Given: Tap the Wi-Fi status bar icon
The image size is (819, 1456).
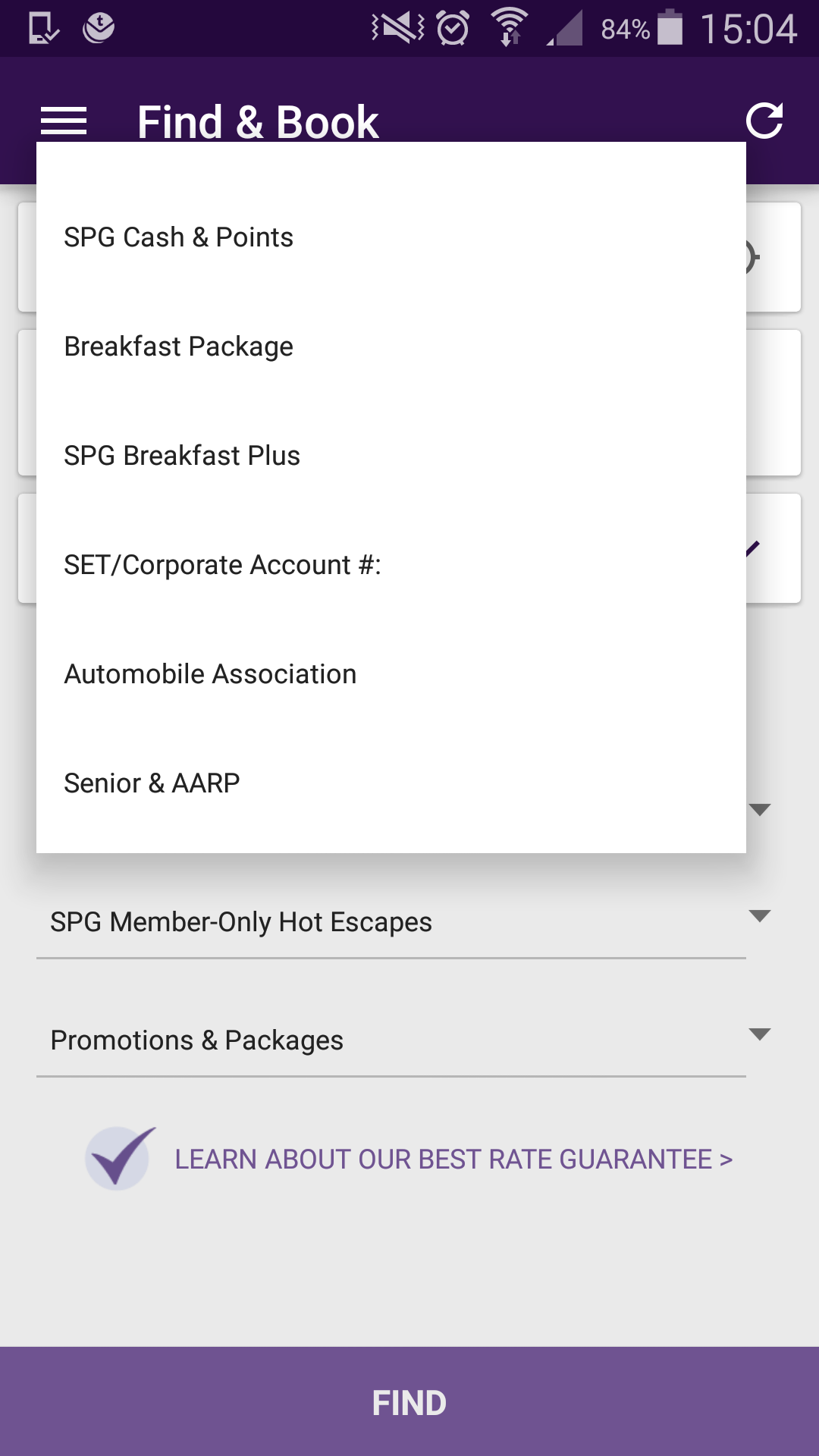Looking at the screenshot, I should point(510,27).
